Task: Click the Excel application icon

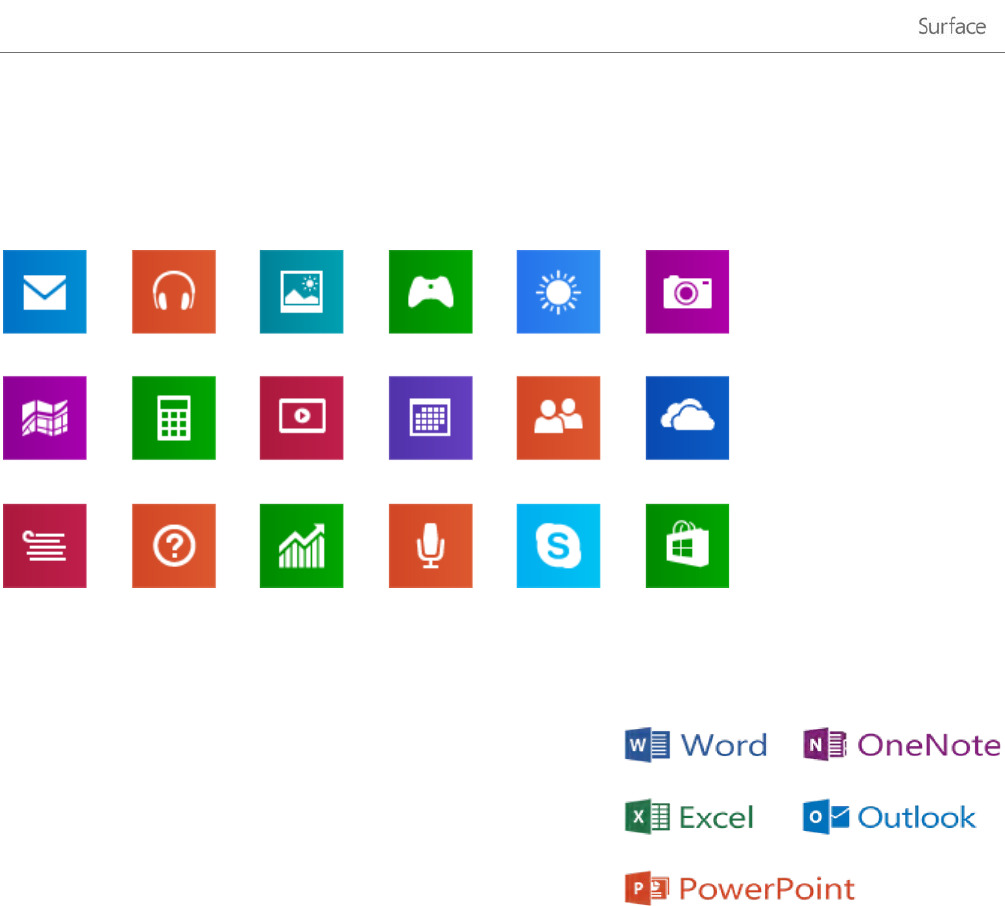Action: (647, 817)
